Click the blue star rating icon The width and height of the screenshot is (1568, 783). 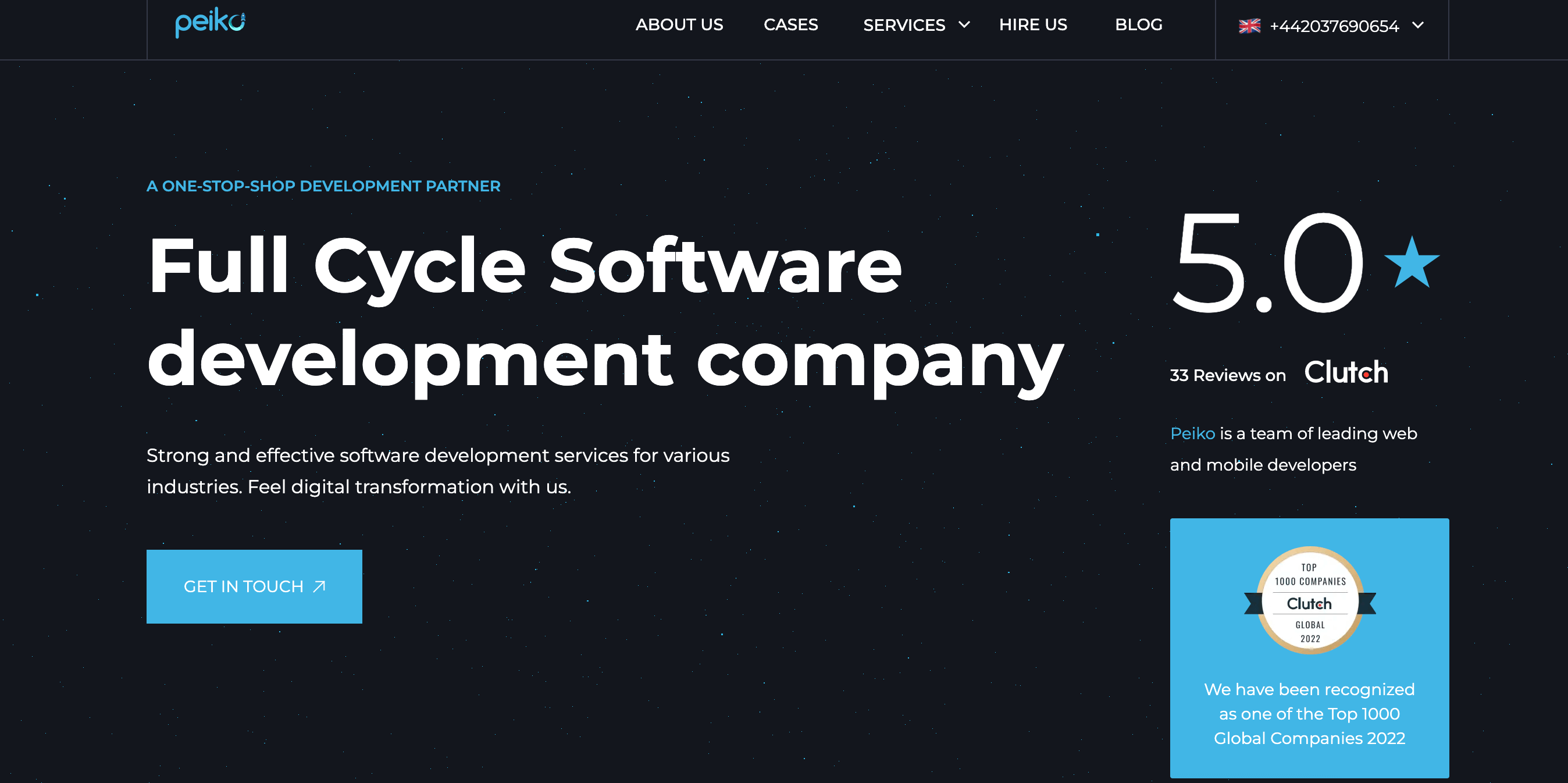[x=1412, y=262]
